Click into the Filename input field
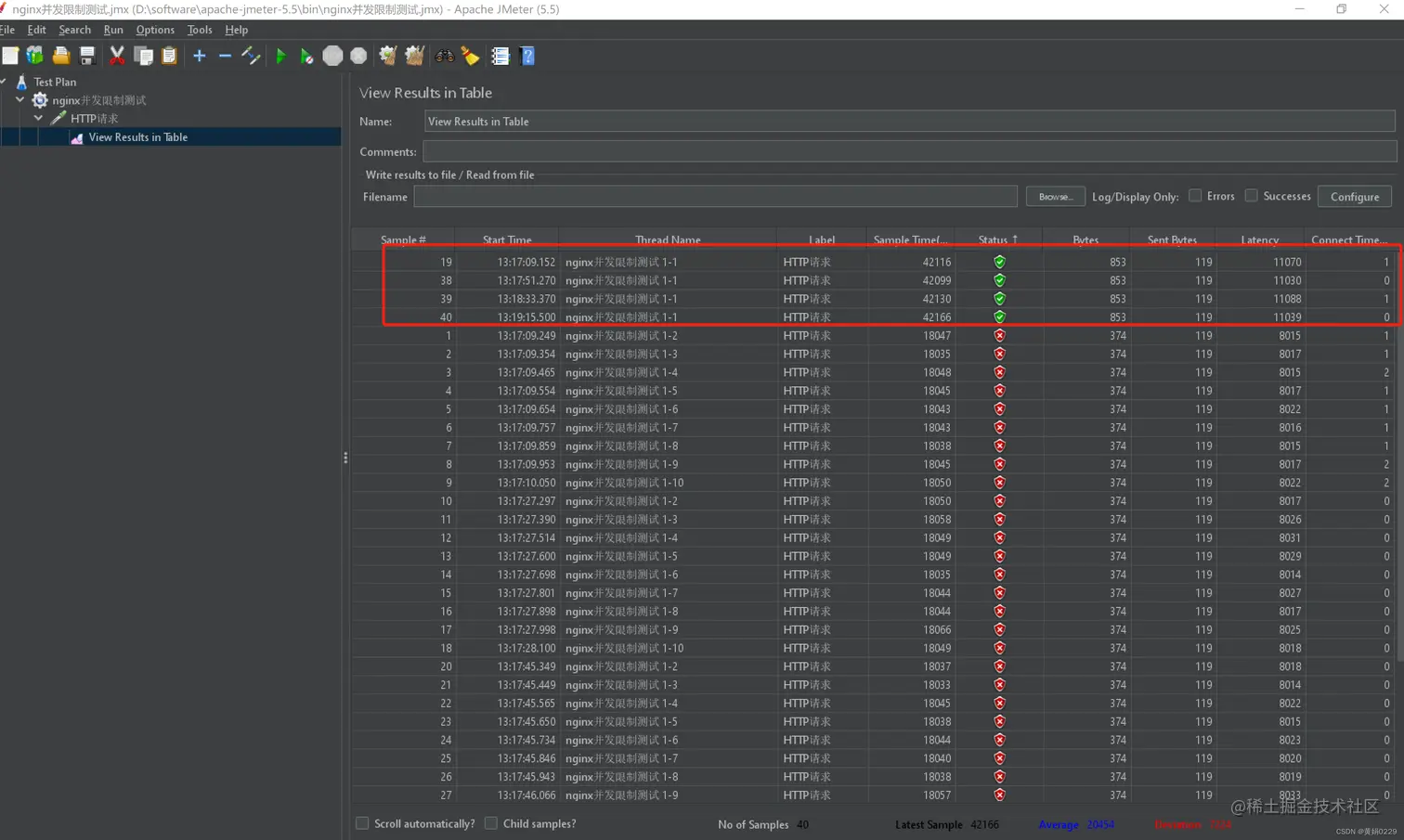This screenshot has height=840, width=1404. 715,197
